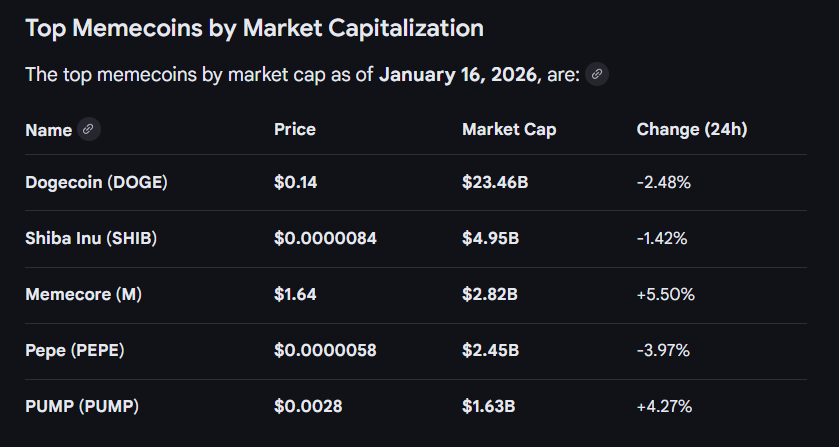This screenshot has width=839, height=447.
Task: Click Memecore's +5.50% change value
Action: 665,294
